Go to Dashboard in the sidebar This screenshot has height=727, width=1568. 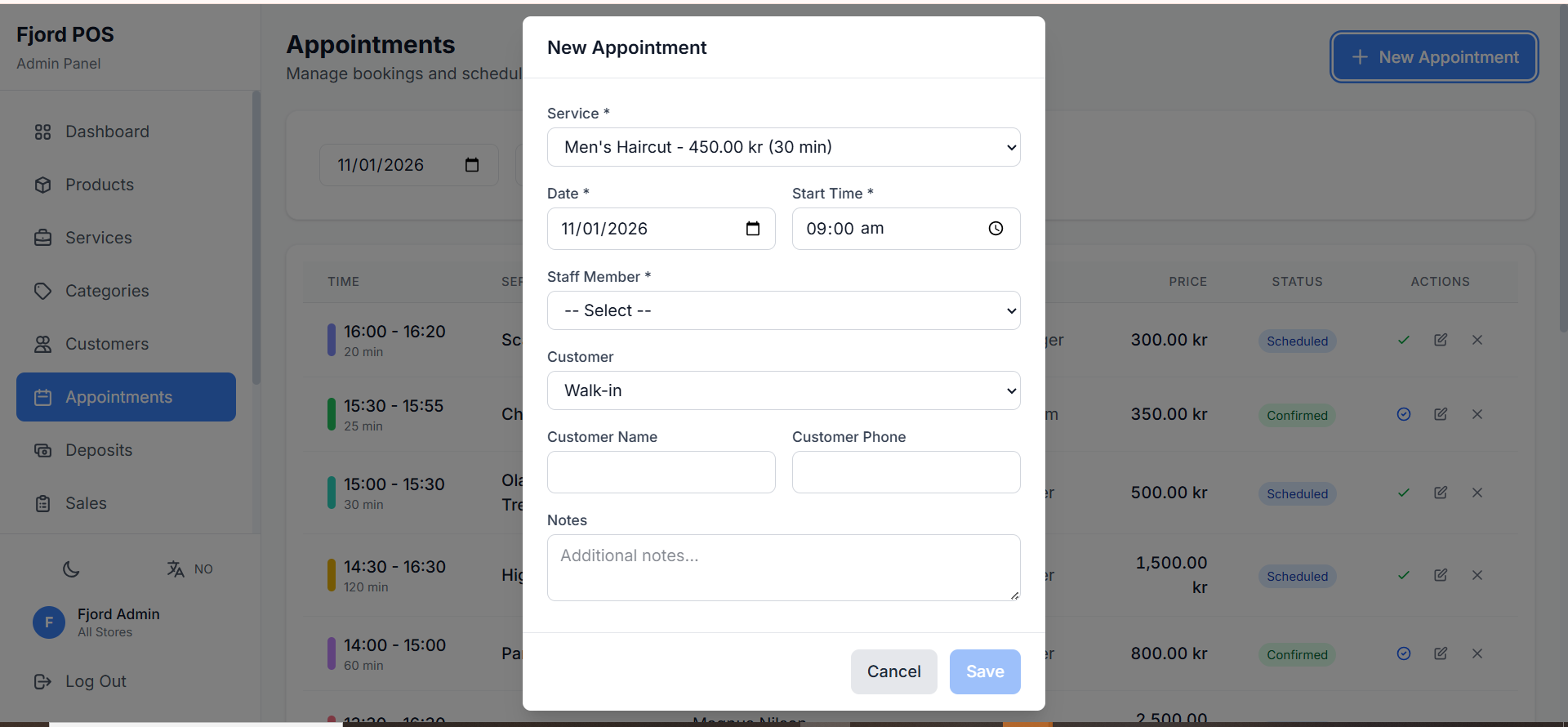coord(107,132)
